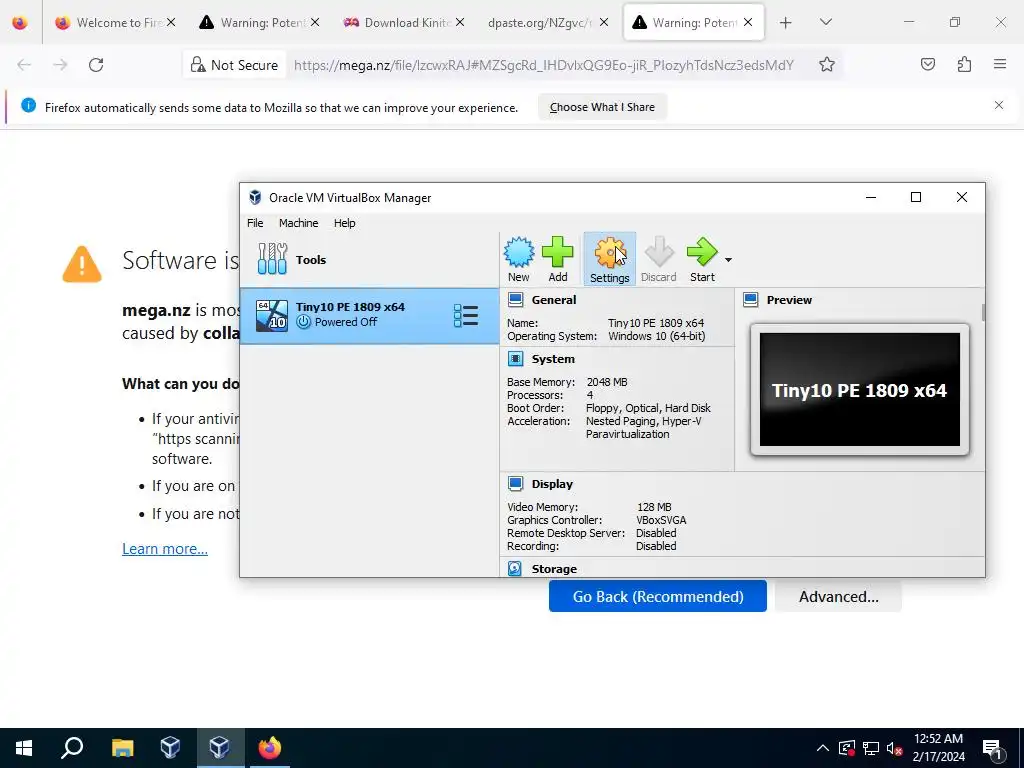Open a new Firefox tab
1024x768 pixels.
[x=786, y=22]
